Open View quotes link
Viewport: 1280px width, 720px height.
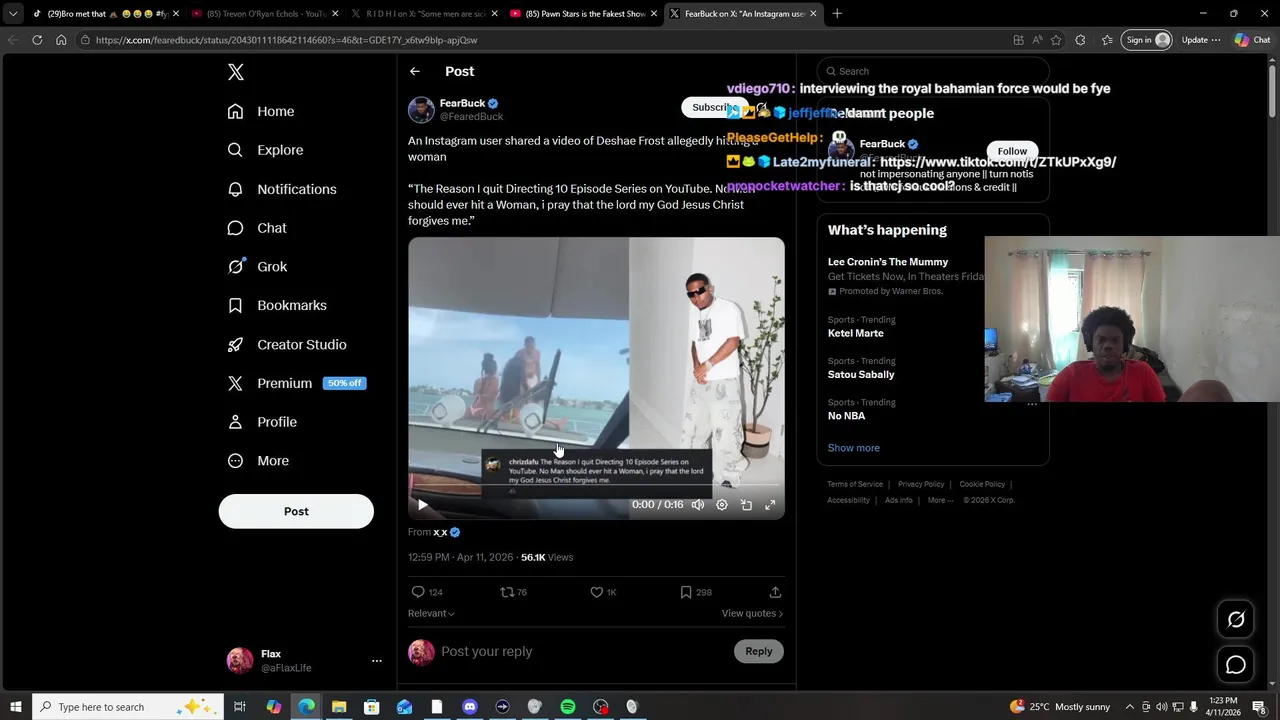coord(752,613)
